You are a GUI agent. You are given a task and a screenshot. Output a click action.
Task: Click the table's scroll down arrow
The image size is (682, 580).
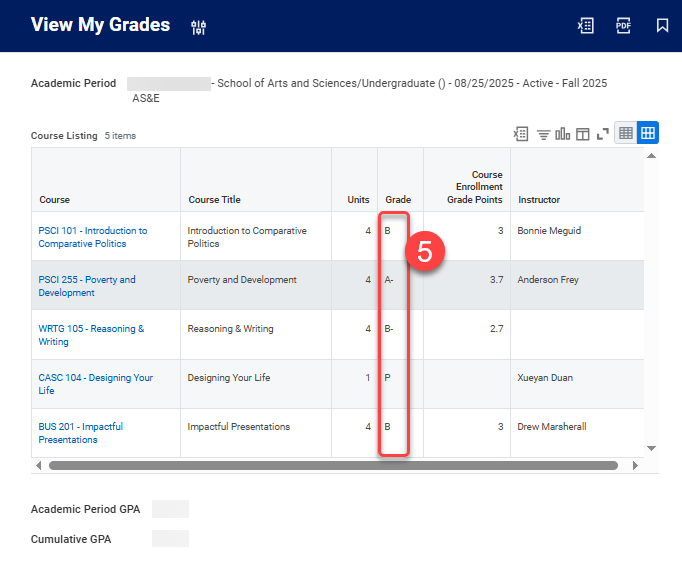pyautogui.click(x=651, y=448)
